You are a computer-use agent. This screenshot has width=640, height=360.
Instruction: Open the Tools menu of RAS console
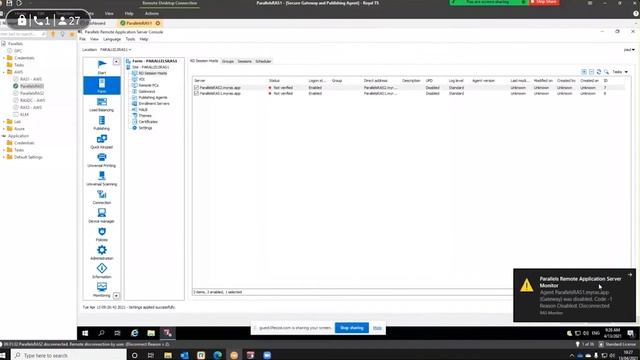click(x=130, y=39)
